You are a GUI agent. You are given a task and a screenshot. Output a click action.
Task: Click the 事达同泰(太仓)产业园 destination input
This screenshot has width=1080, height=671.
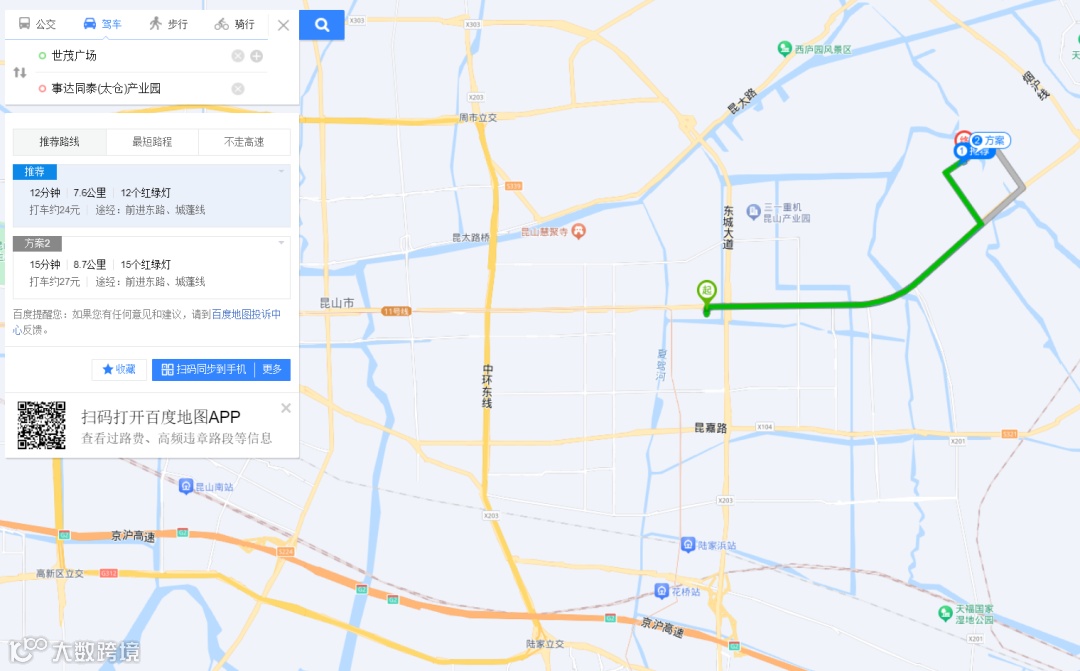tap(138, 89)
